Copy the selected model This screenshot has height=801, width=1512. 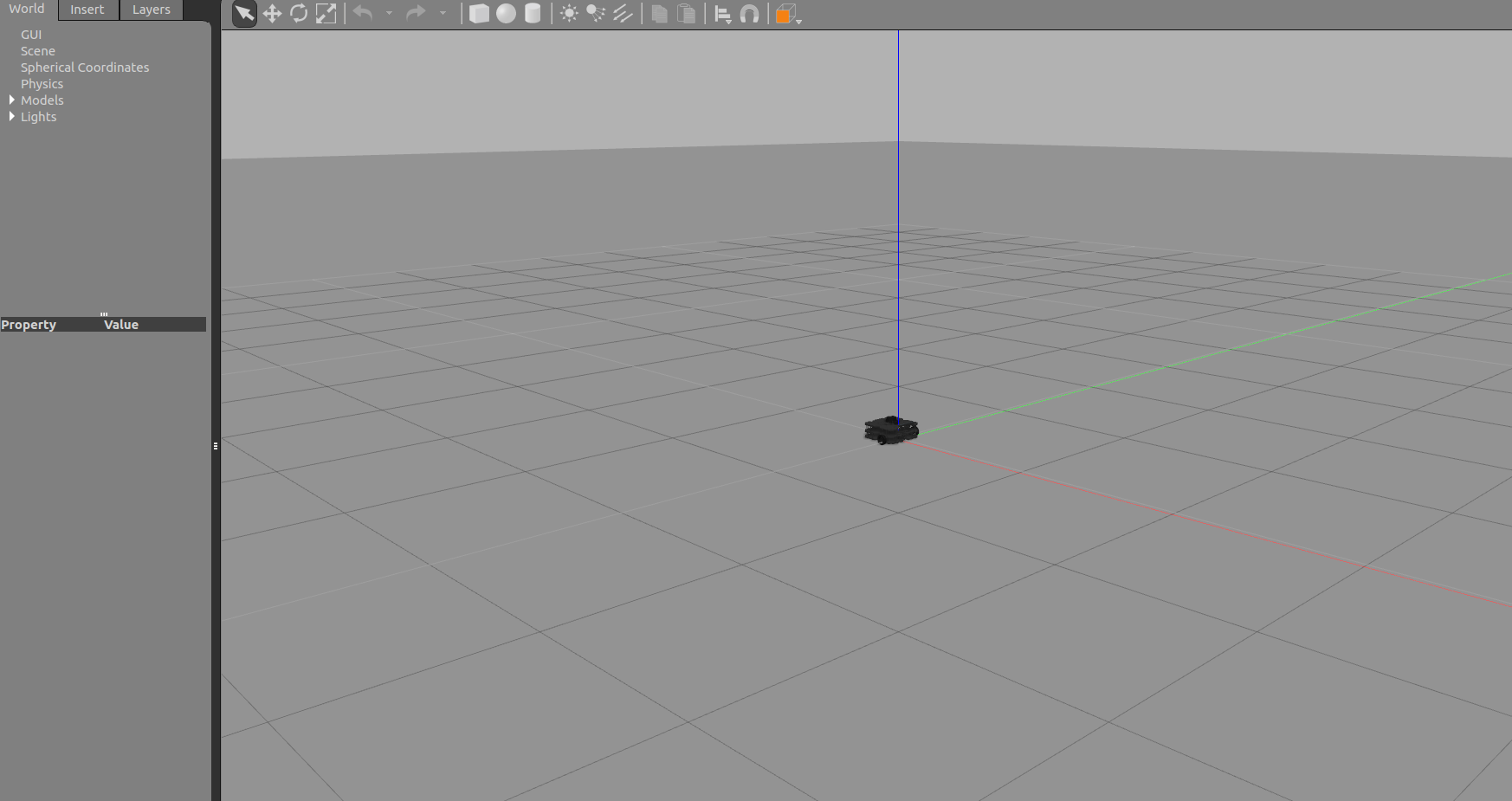tap(659, 14)
